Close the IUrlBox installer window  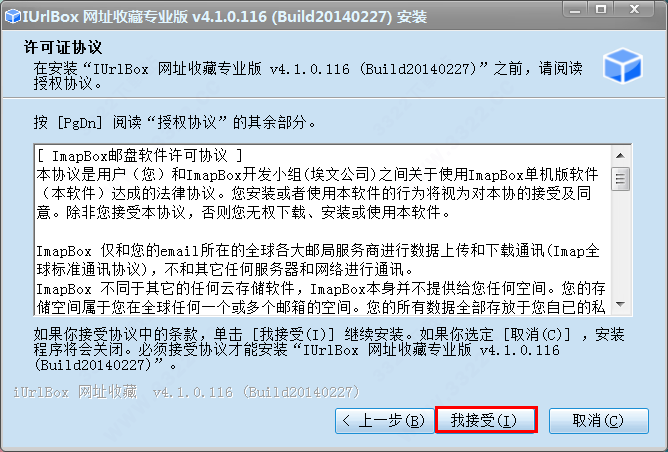(634, 10)
